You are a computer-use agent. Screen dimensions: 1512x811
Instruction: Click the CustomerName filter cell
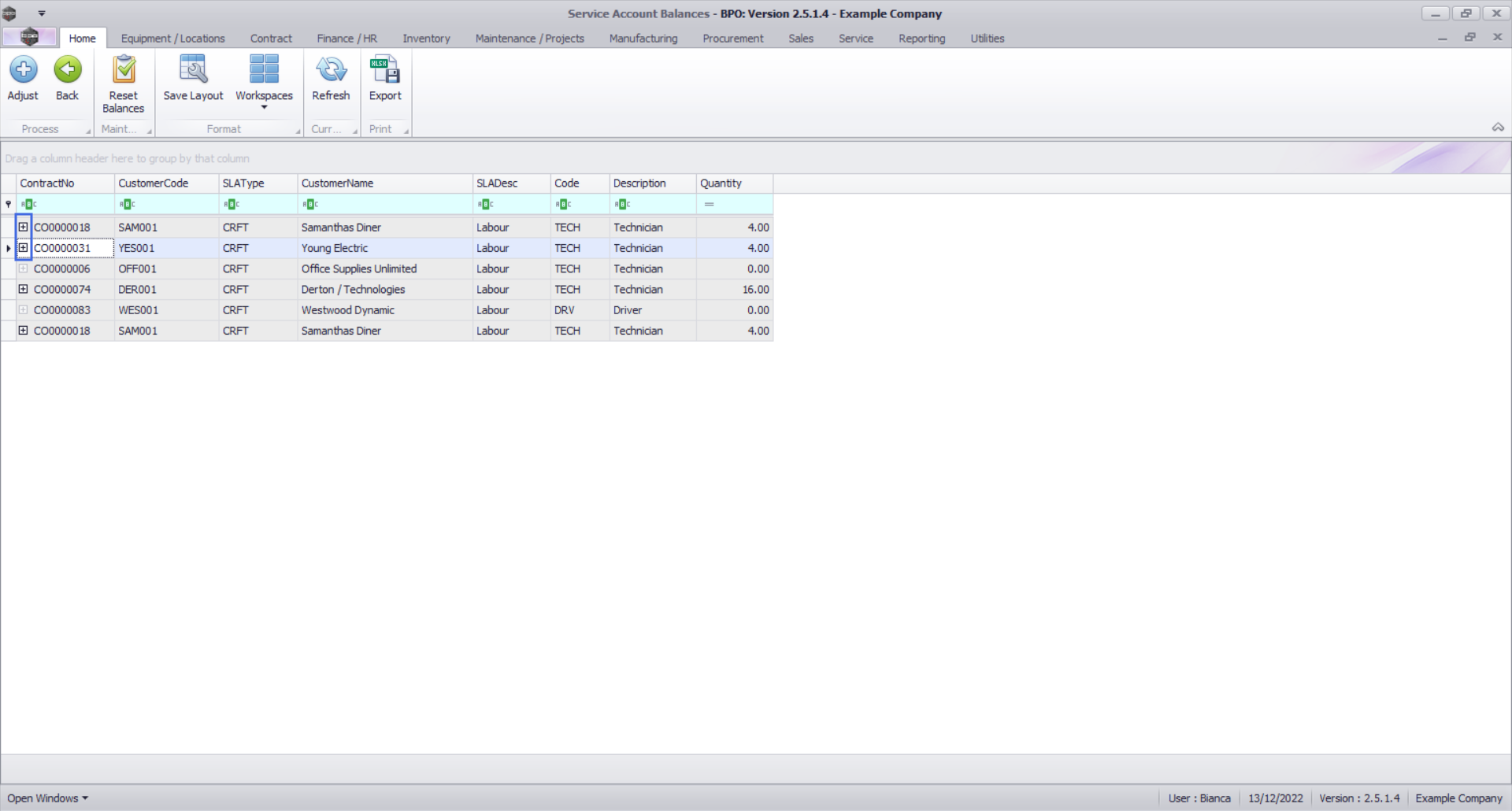click(385, 204)
